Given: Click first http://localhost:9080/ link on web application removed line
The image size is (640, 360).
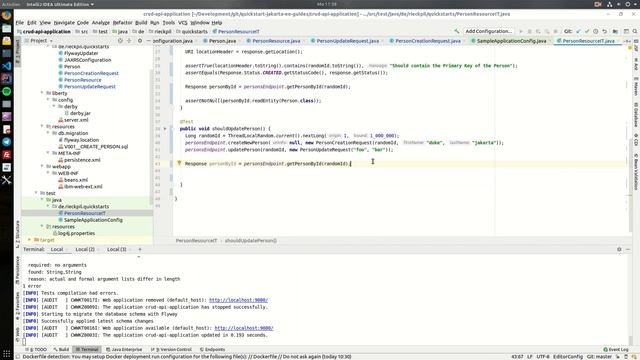Looking at the screenshot, I should pyautogui.click(x=238, y=300).
